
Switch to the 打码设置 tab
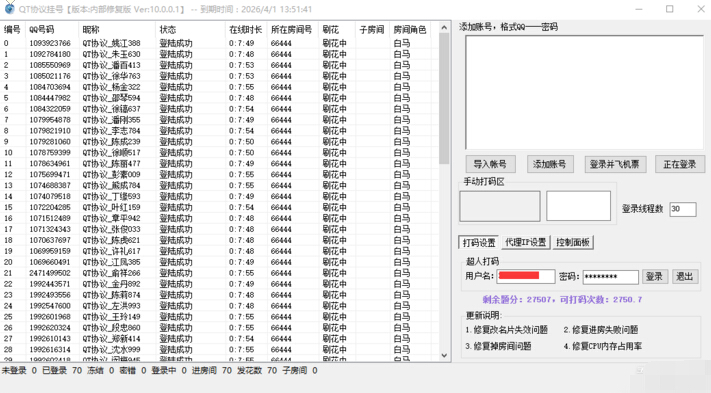tap(478, 243)
